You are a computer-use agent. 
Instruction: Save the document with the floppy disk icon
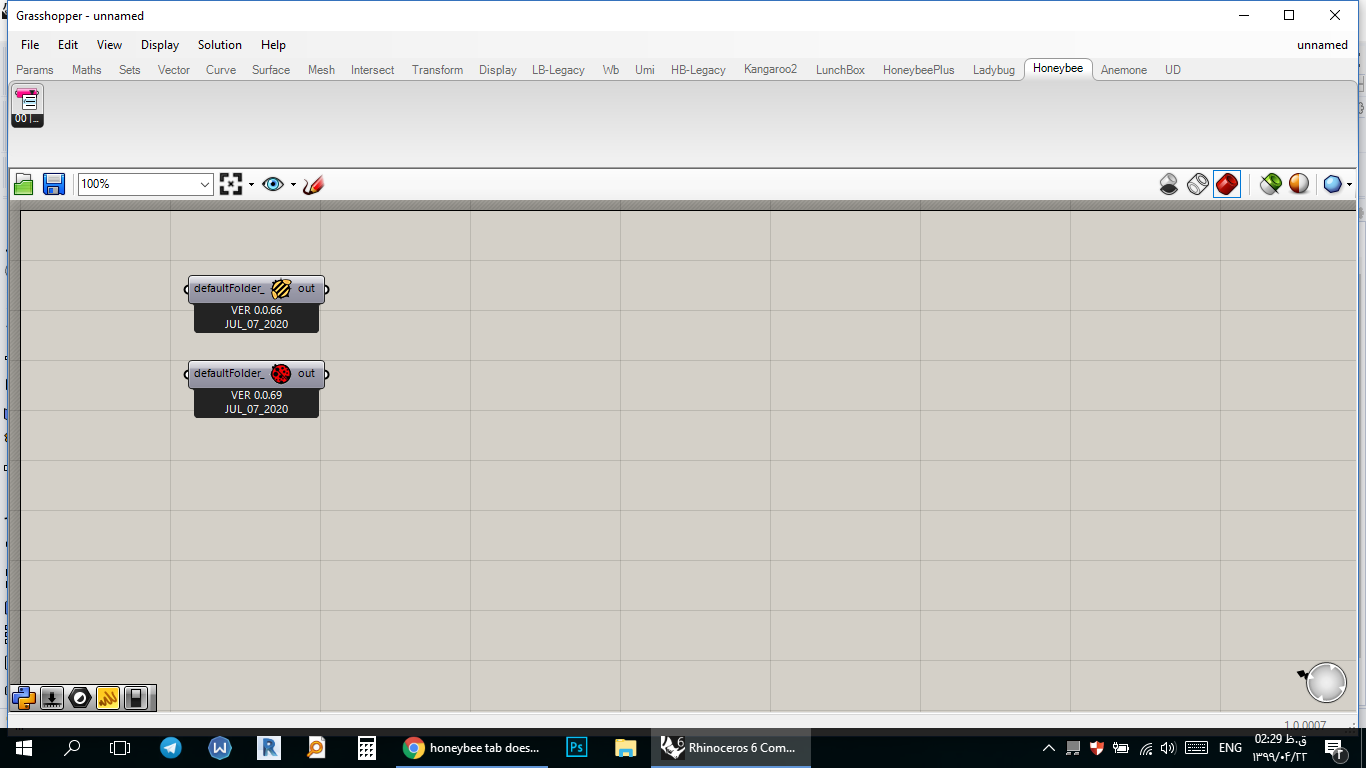pos(54,184)
